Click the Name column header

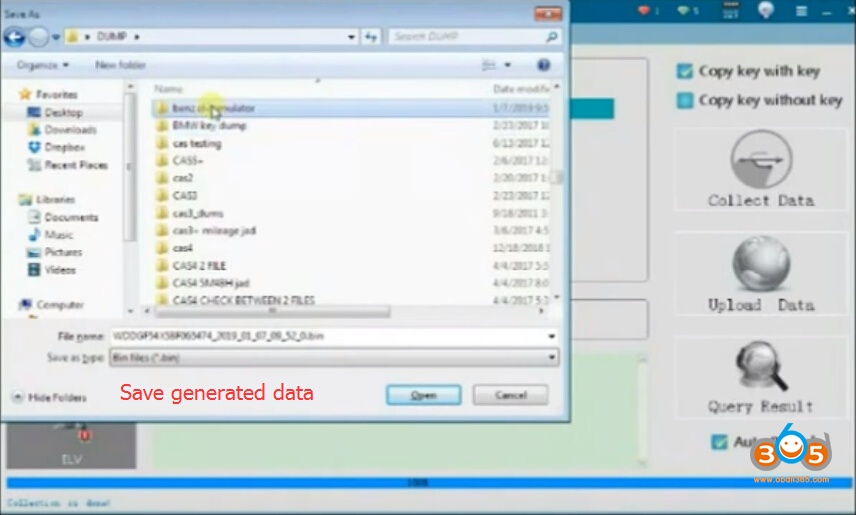pos(169,88)
